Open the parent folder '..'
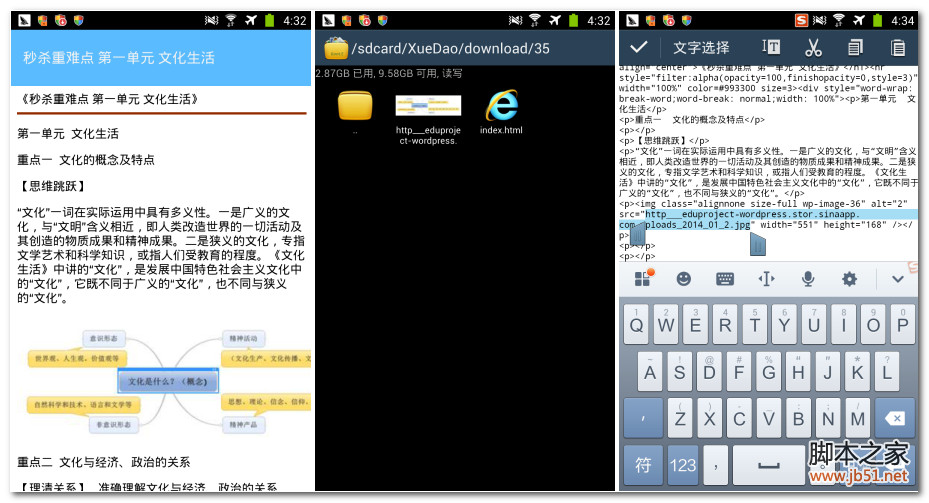This screenshot has height=503, width=929. click(355, 112)
